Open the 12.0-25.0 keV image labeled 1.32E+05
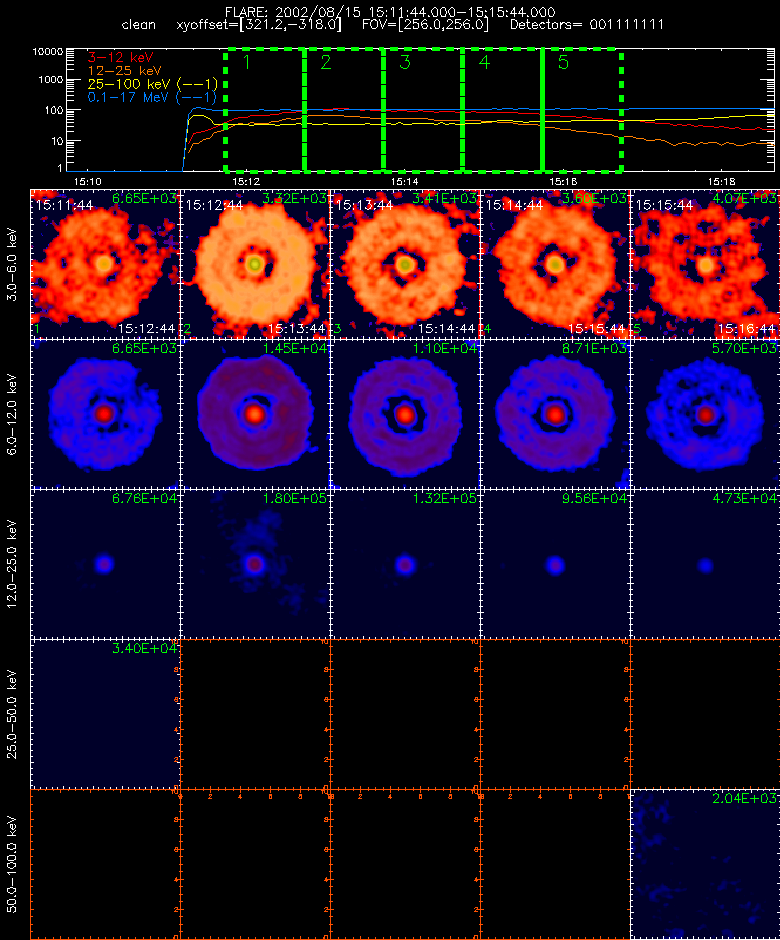This screenshot has height=940, width=780. [405, 564]
